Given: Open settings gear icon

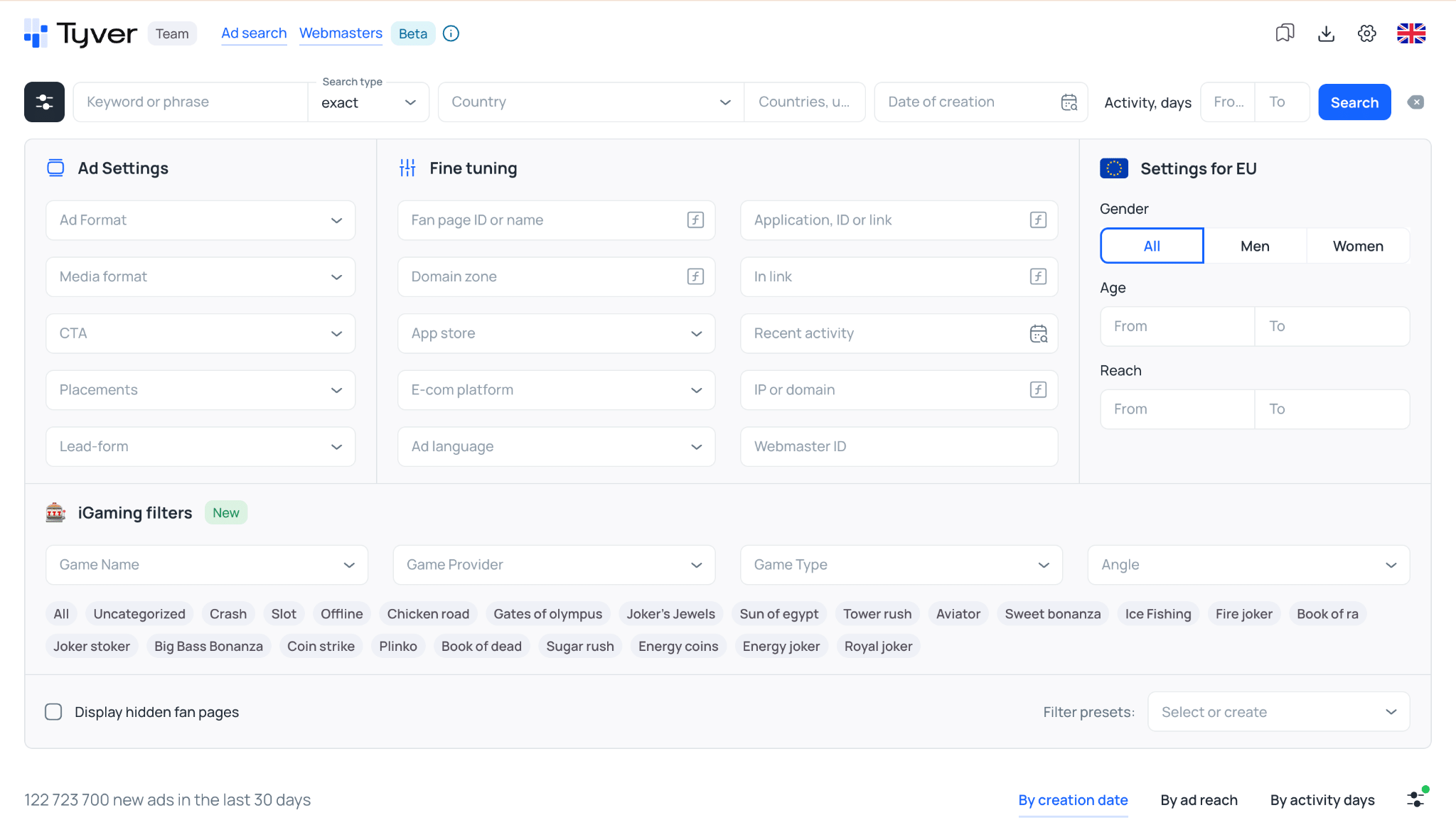Looking at the screenshot, I should point(1366,33).
